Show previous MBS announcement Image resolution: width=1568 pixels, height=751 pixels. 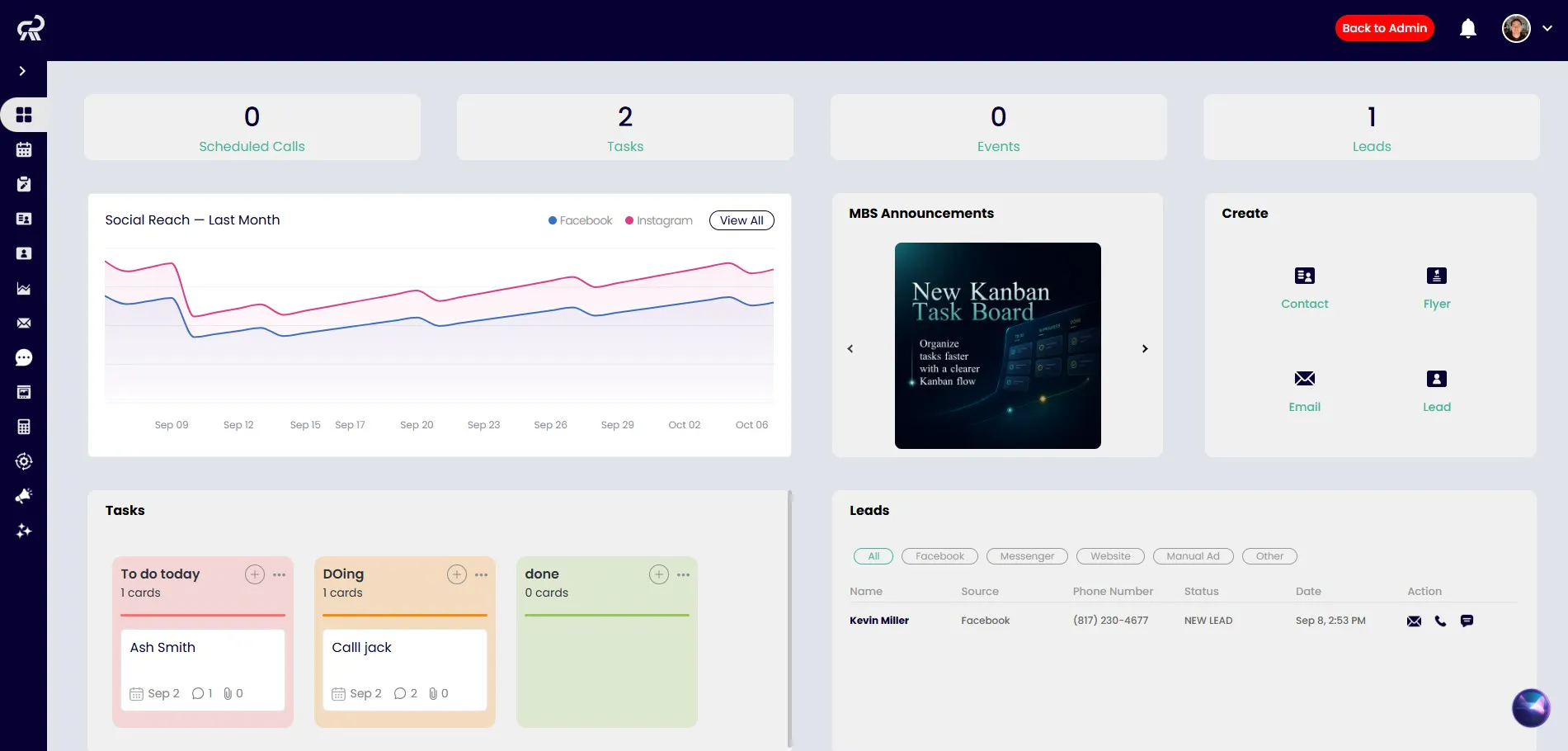[850, 348]
